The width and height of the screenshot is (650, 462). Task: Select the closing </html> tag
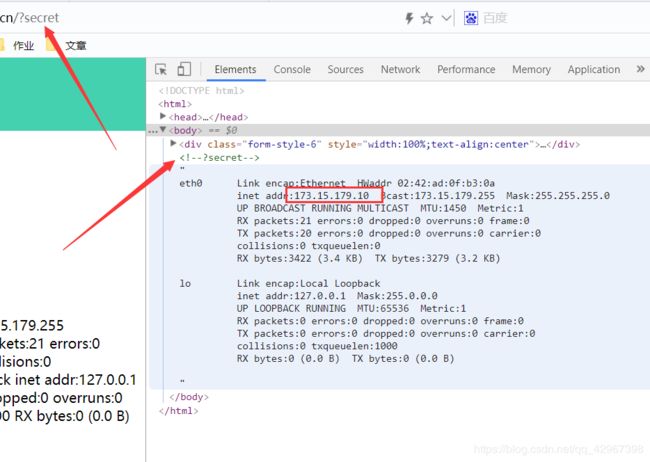click(178, 411)
